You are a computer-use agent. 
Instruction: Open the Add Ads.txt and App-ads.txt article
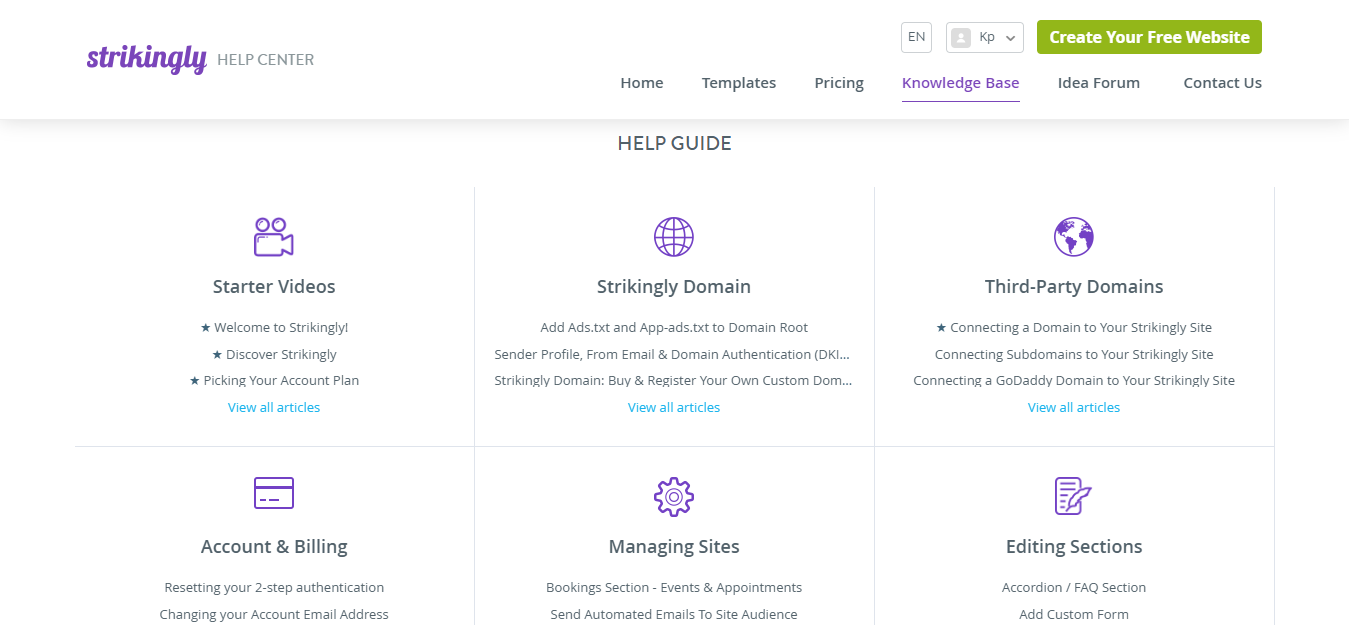[673, 327]
